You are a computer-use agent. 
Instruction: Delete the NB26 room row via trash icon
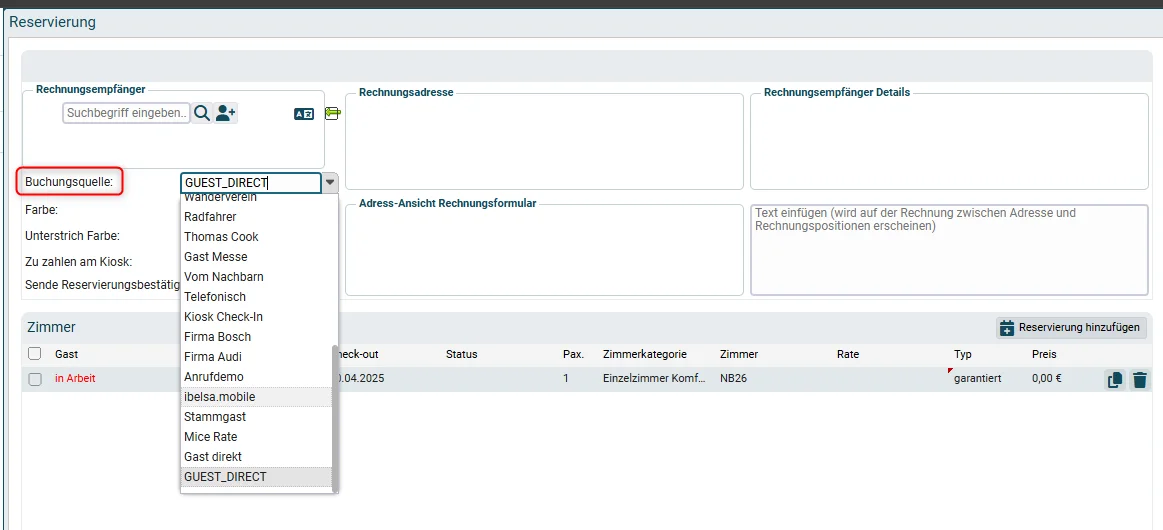1140,380
